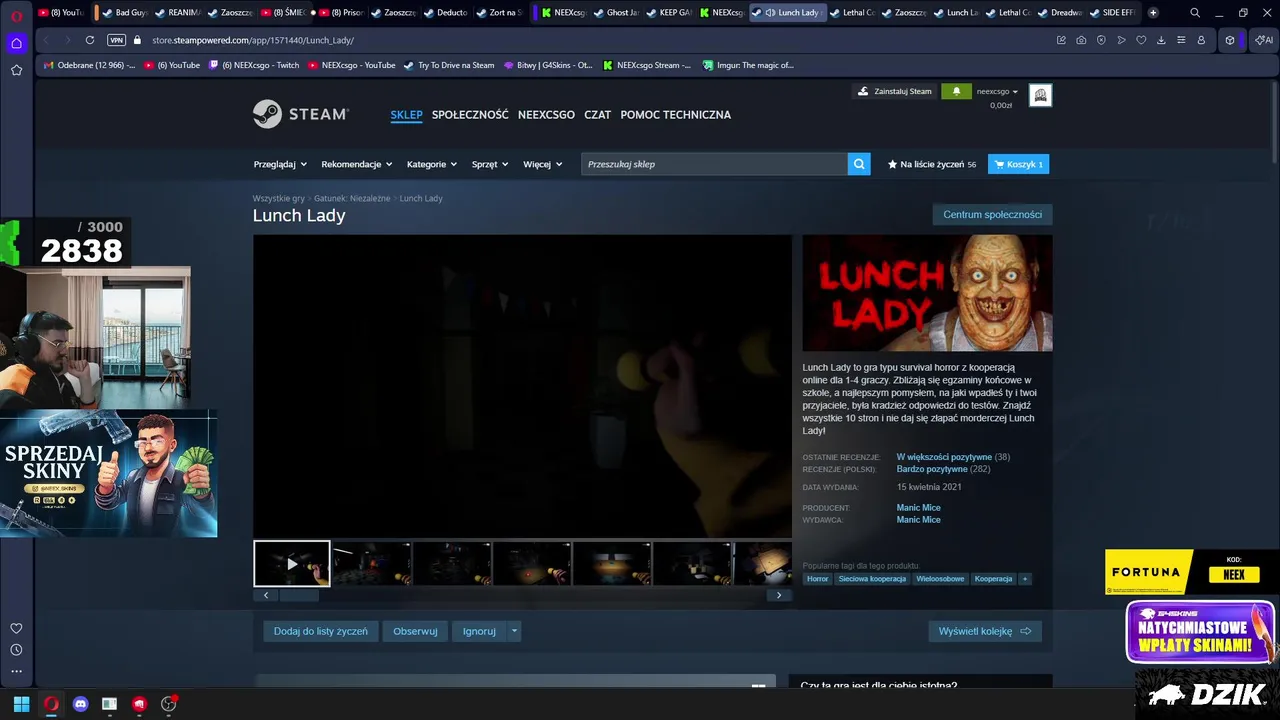Image resolution: width=1280 pixels, height=720 pixels.
Task: Open Na liście życzeń wishlist link
Action: [931, 164]
